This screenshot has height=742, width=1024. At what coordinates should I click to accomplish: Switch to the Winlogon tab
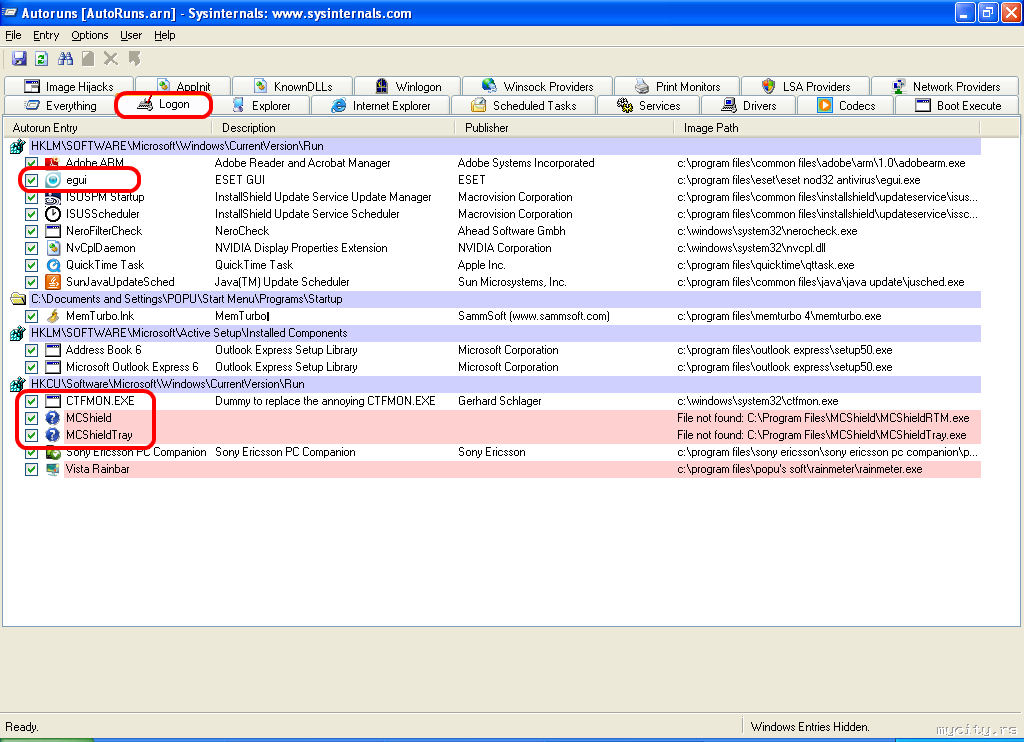[415, 87]
